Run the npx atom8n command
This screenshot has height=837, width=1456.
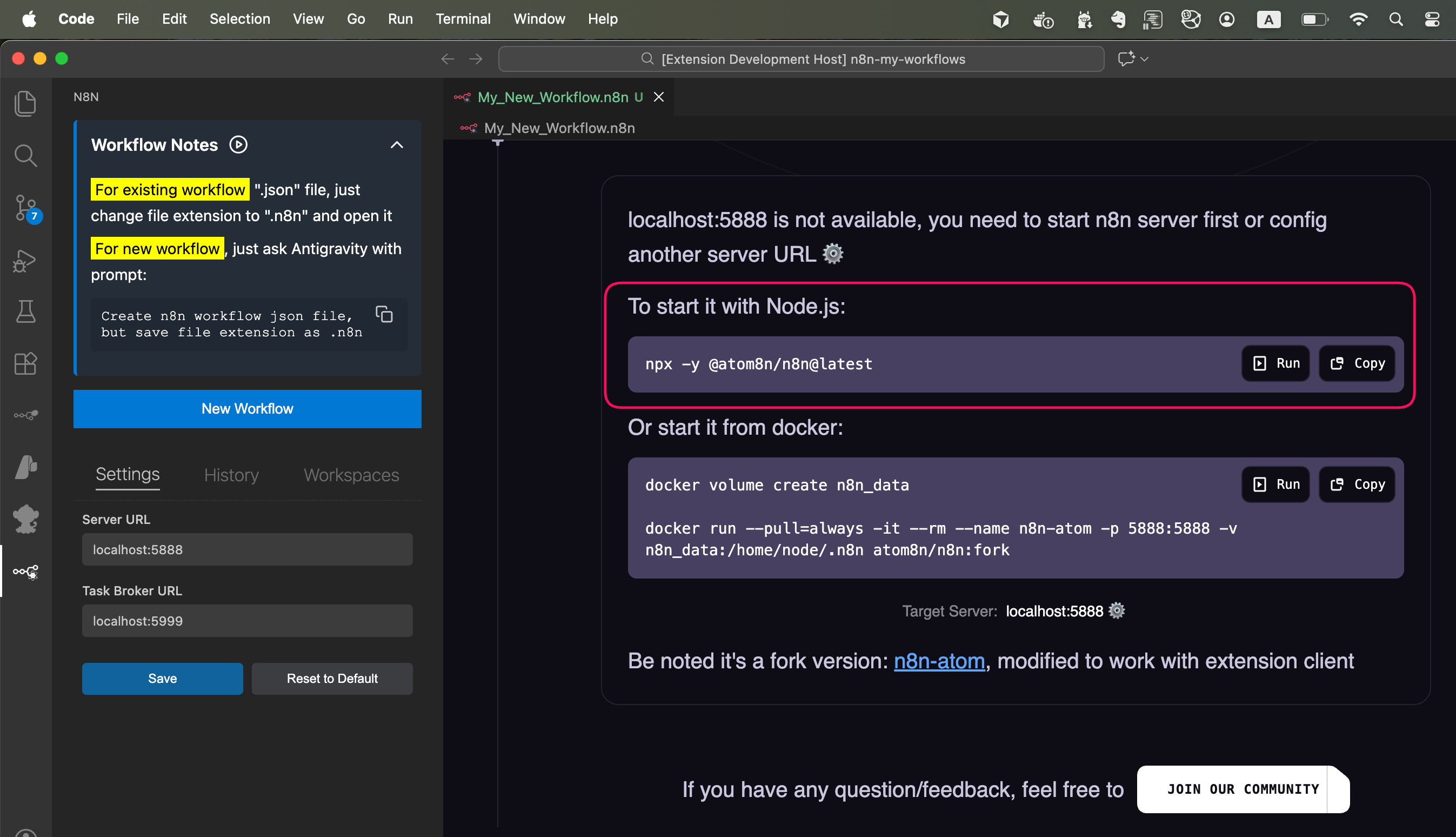click(x=1275, y=363)
